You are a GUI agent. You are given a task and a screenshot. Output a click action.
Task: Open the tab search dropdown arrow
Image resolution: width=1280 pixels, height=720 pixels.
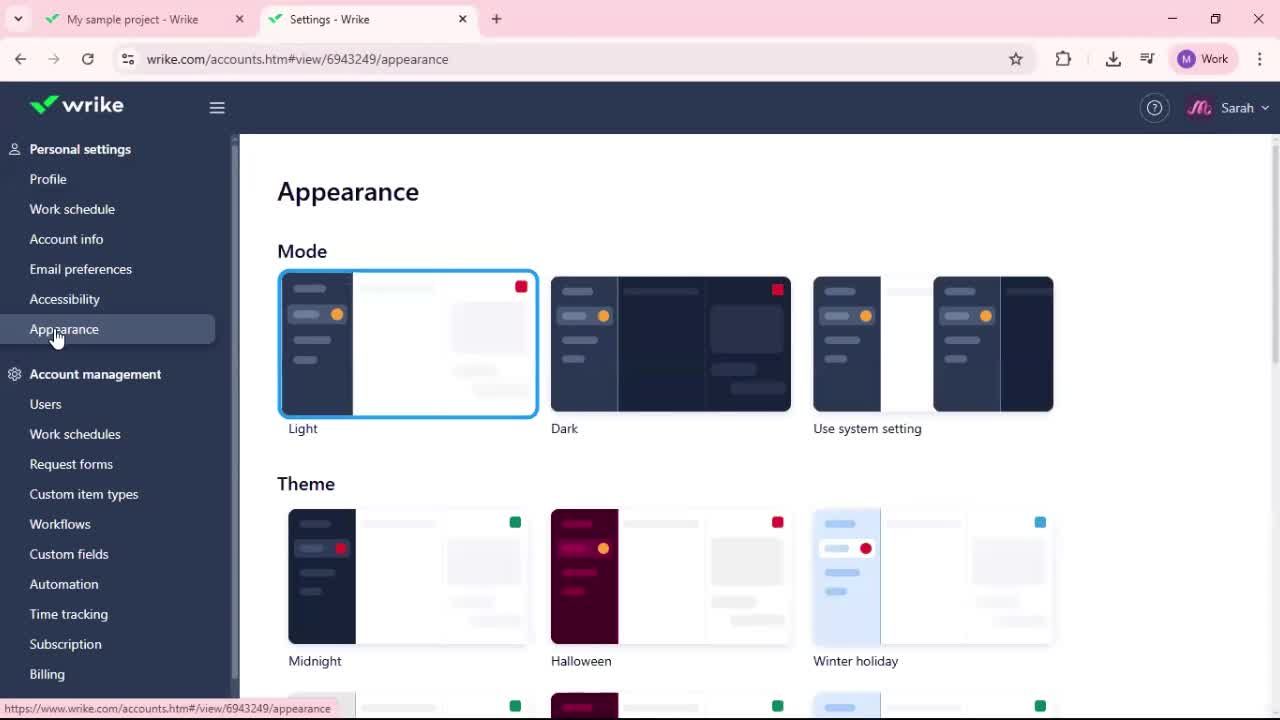point(18,19)
